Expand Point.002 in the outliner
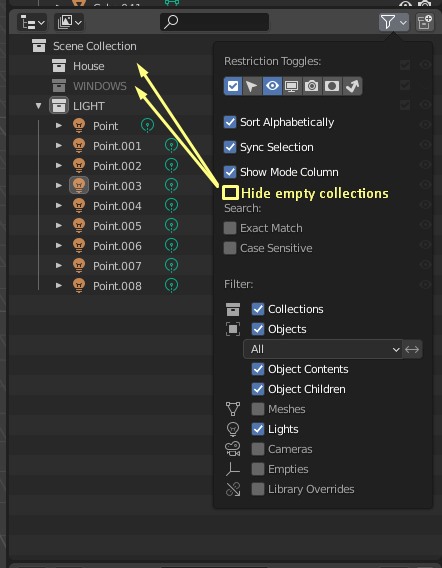 tap(58, 166)
